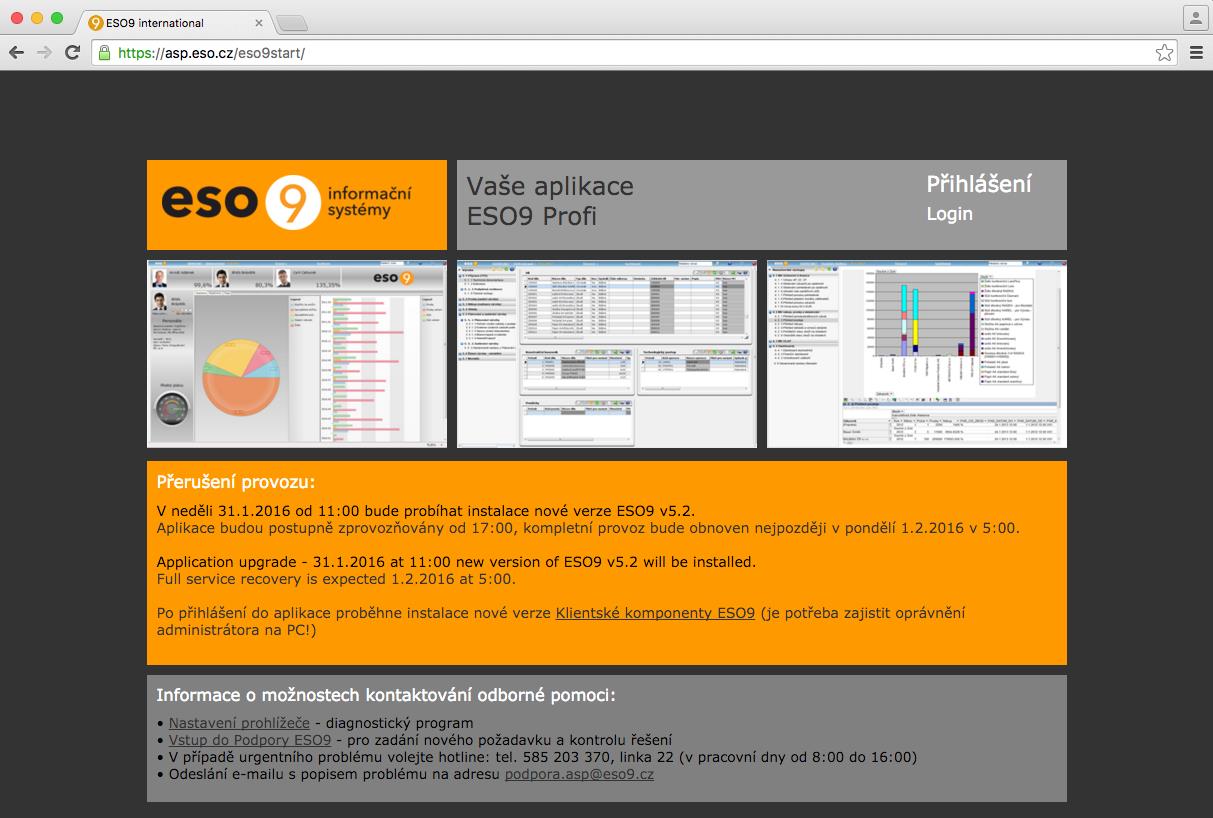Click the 'ESO9 Profi' text
1213x818 pixels.
pyautogui.click(x=532, y=216)
